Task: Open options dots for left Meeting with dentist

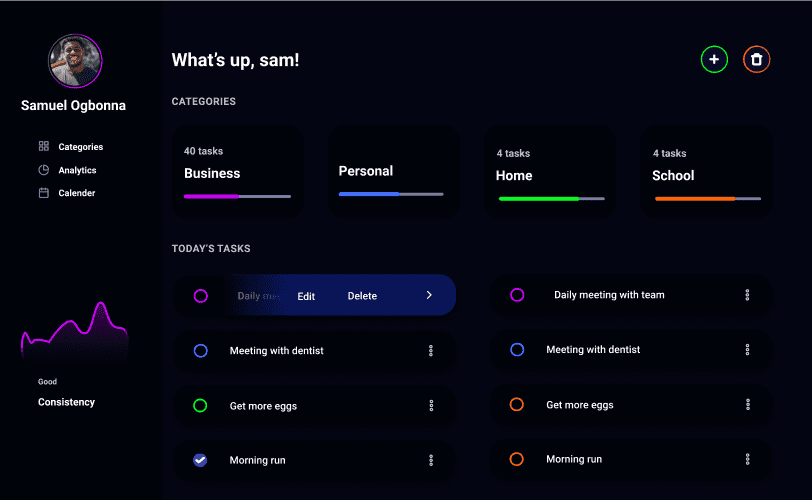Action: coord(431,350)
